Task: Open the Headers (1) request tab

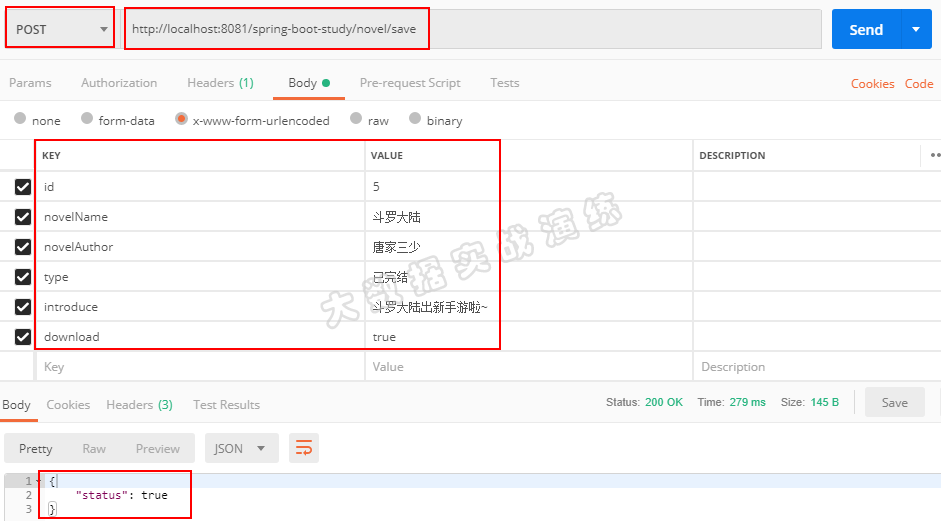Action: pyautogui.click(x=220, y=83)
